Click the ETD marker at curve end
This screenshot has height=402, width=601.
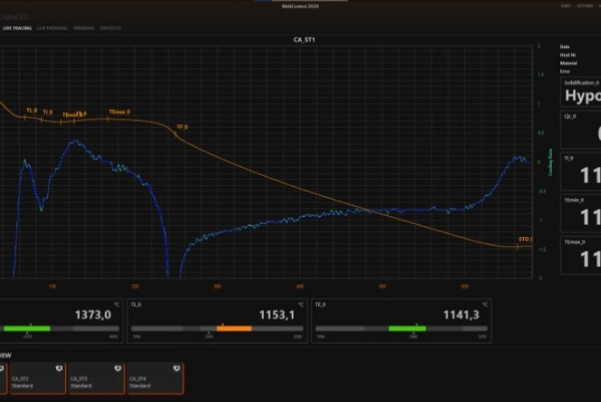click(525, 239)
